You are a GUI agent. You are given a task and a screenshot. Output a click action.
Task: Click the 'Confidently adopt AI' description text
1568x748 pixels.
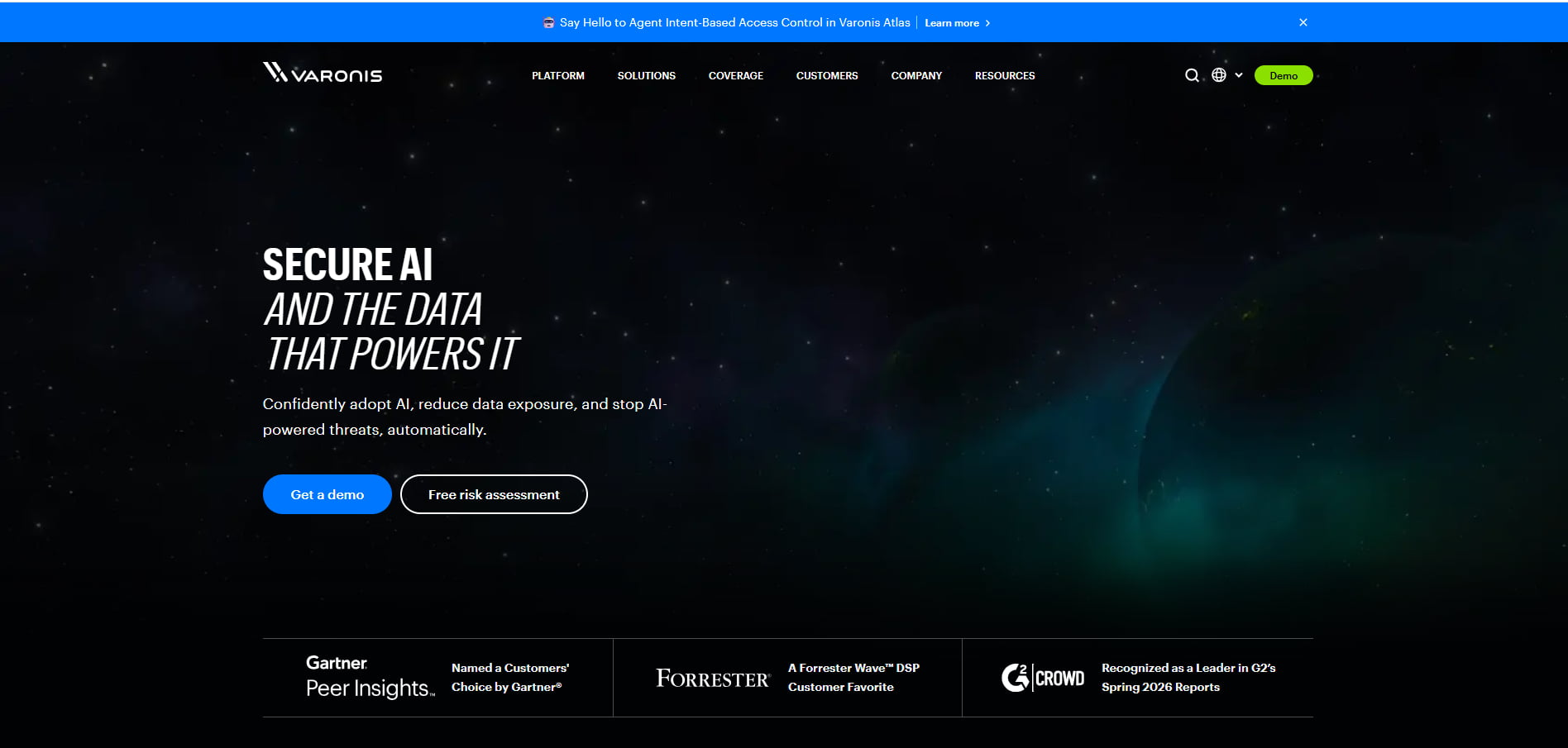(x=465, y=417)
